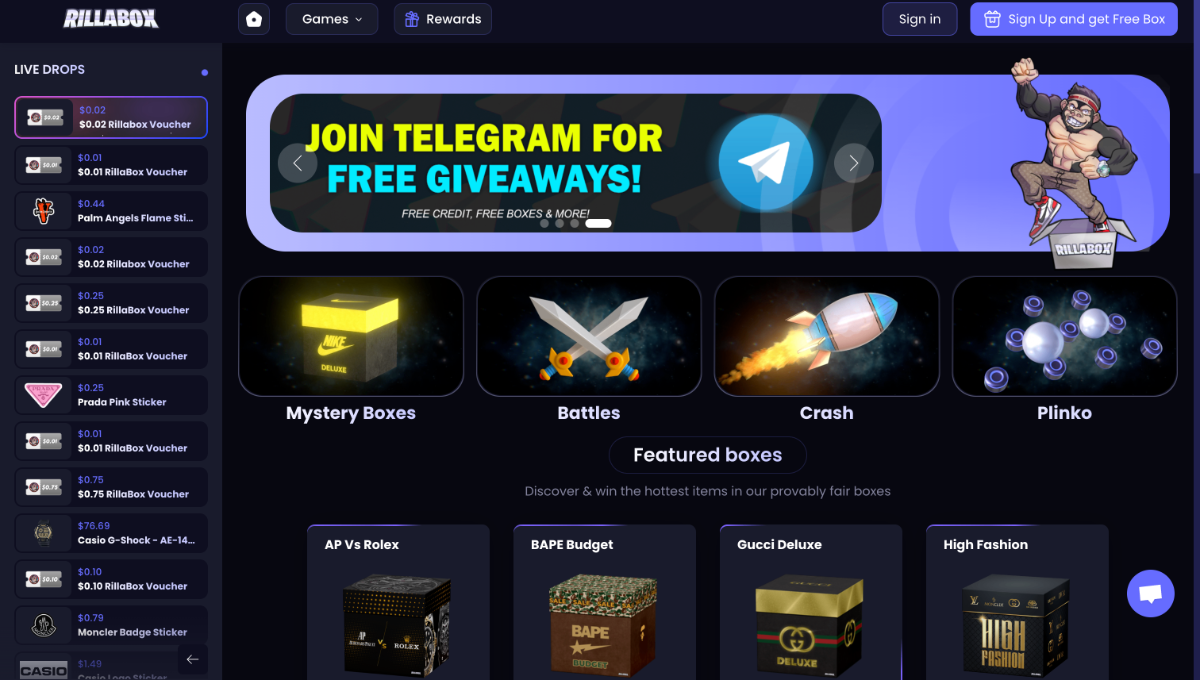
Task: Collapse the Live Drops sidebar arrow
Action: pyautogui.click(x=193, y=659)
